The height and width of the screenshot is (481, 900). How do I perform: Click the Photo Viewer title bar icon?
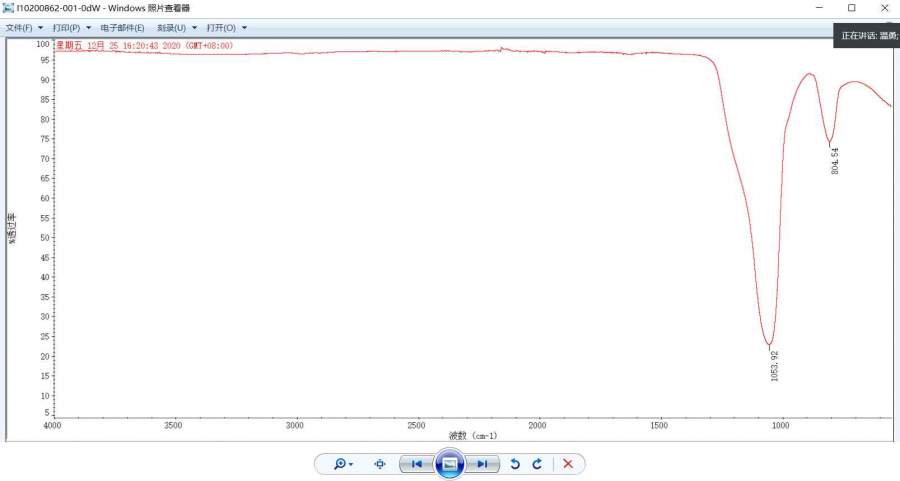coord(9,8)
